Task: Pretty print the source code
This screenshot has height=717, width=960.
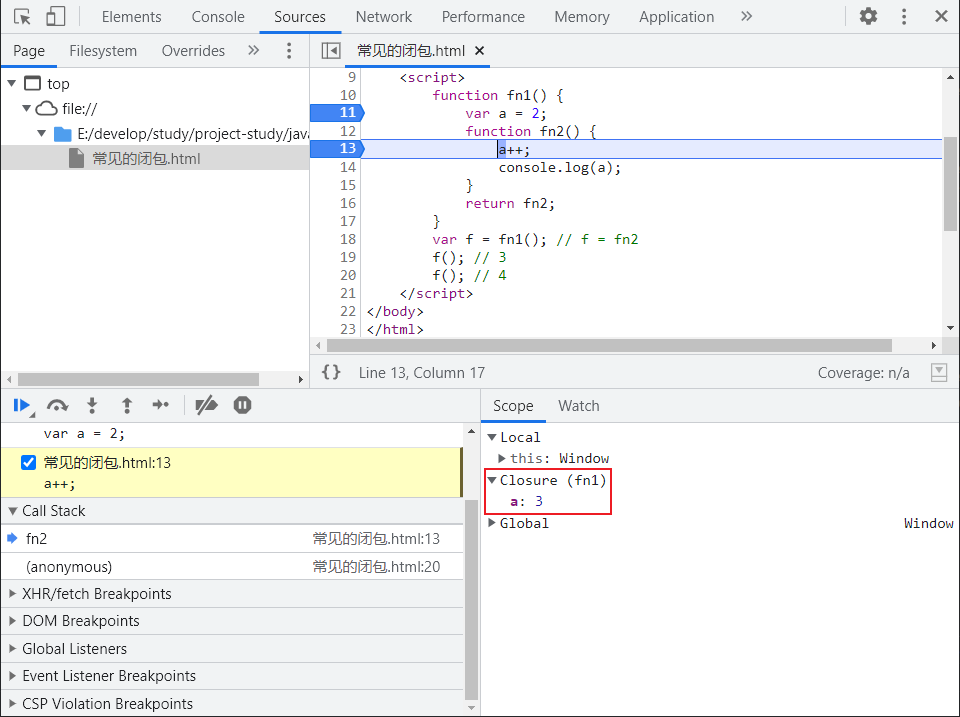Action: [x=331, y=372]
